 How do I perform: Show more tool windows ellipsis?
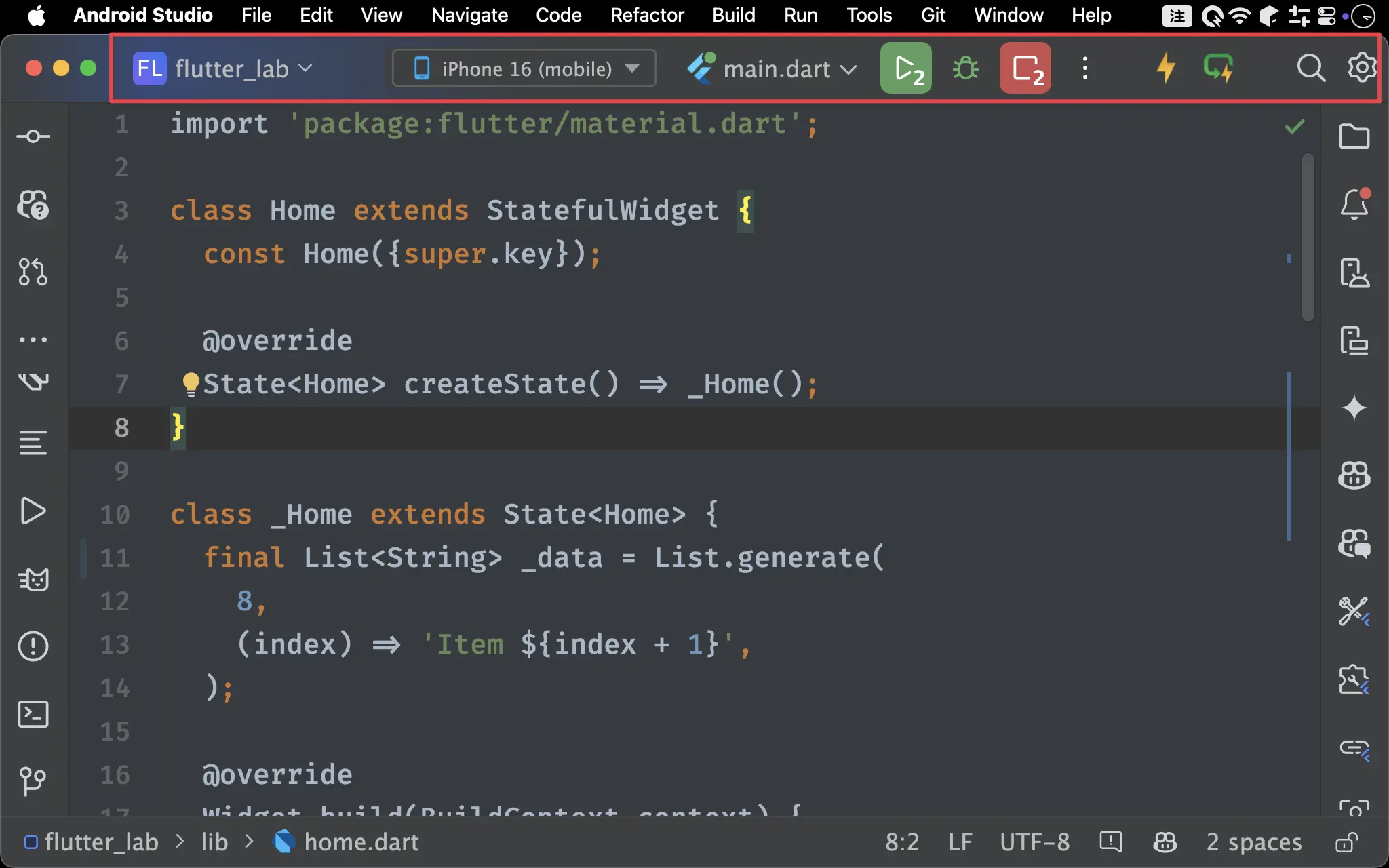tap(33, 340)
